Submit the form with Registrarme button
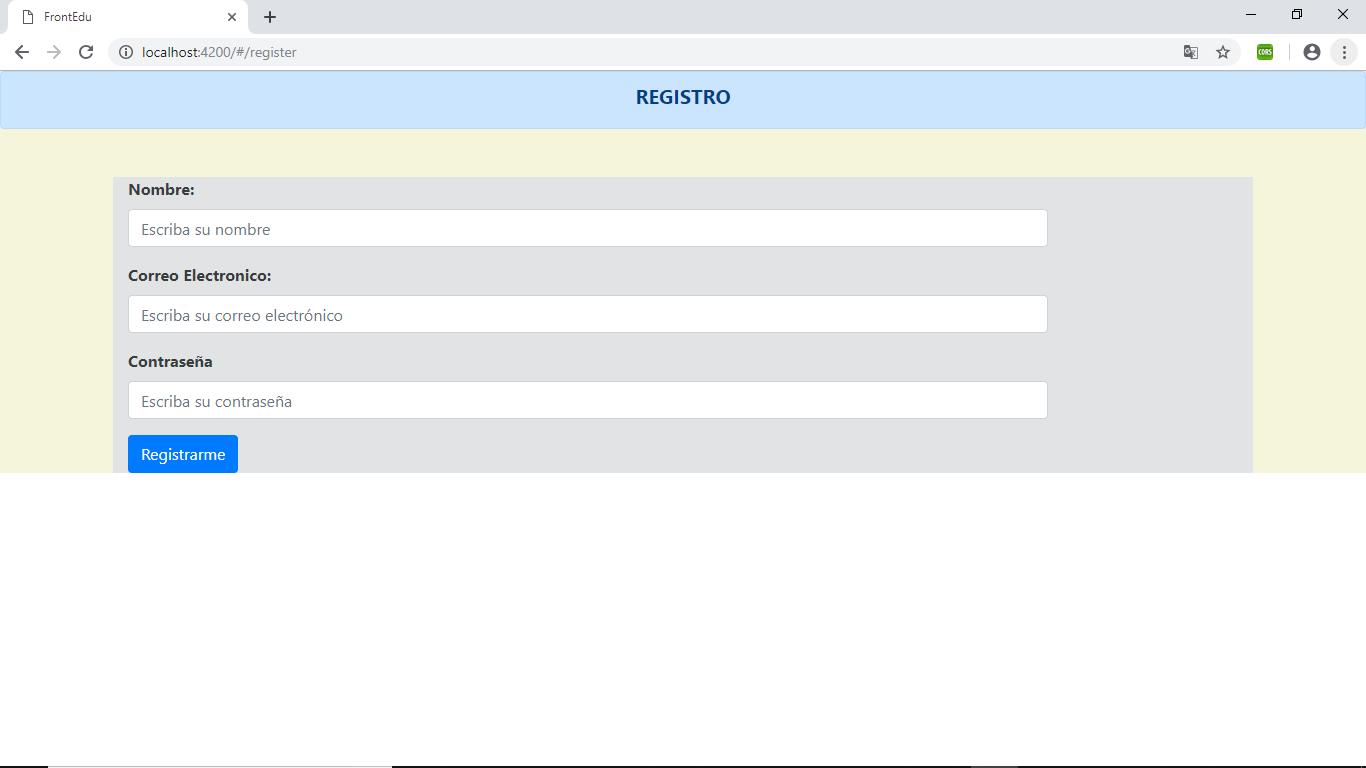Viewport: 1366px width, 768px height. click(x=183, y=454)
